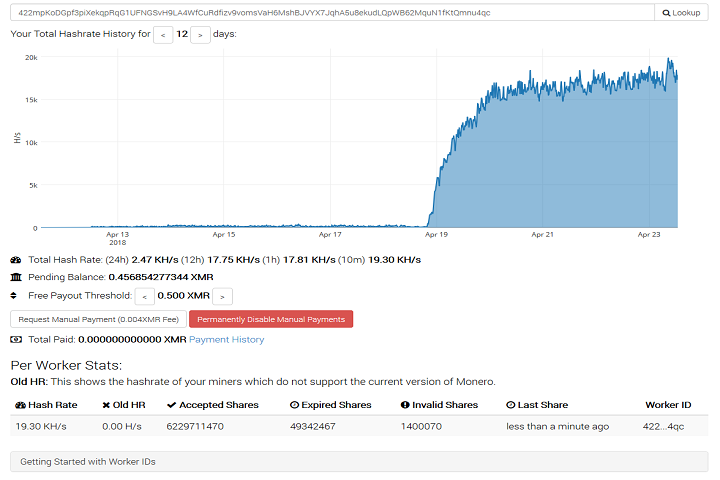Click the payout threshold sort arrows icon

14,295
